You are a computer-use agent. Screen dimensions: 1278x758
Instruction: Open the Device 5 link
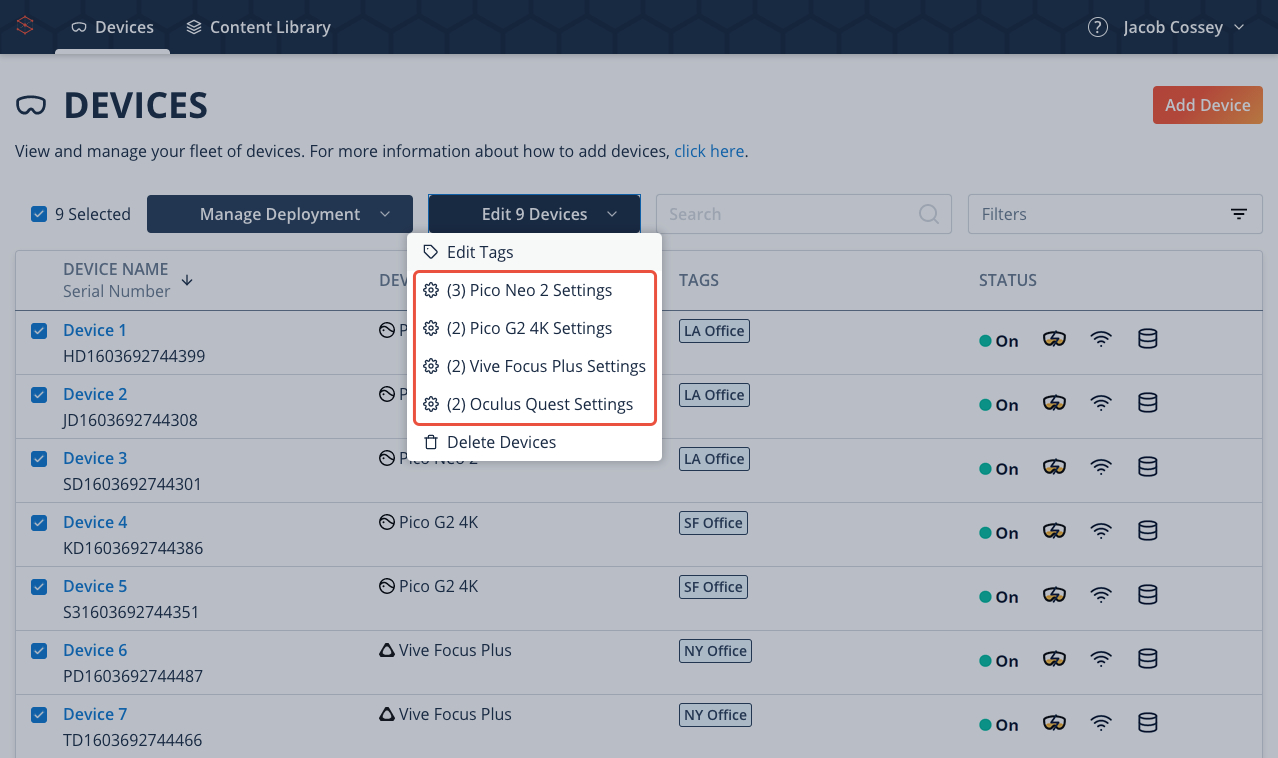(x=95, y=586)
